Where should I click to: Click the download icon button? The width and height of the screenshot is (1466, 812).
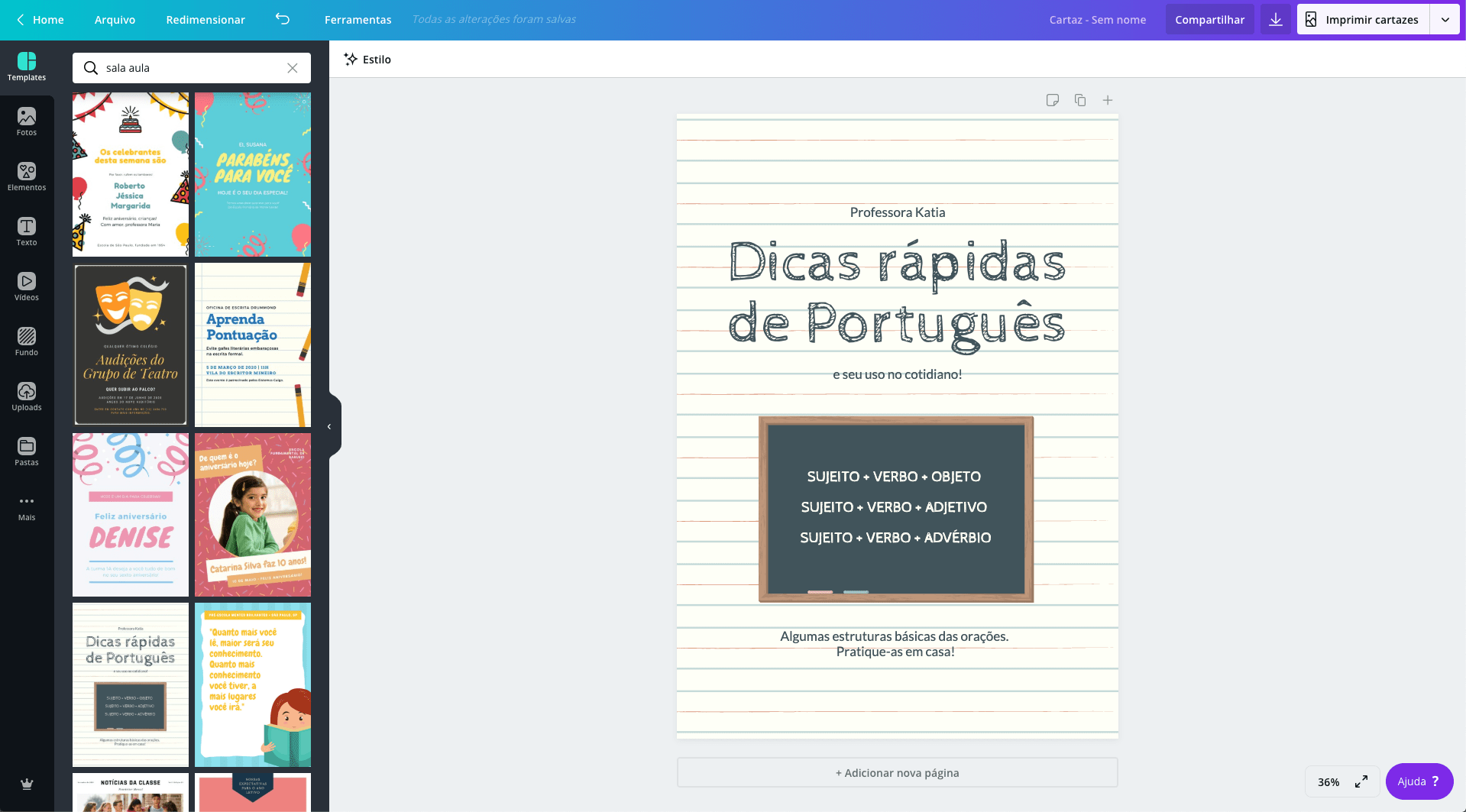coord(1276,20)
